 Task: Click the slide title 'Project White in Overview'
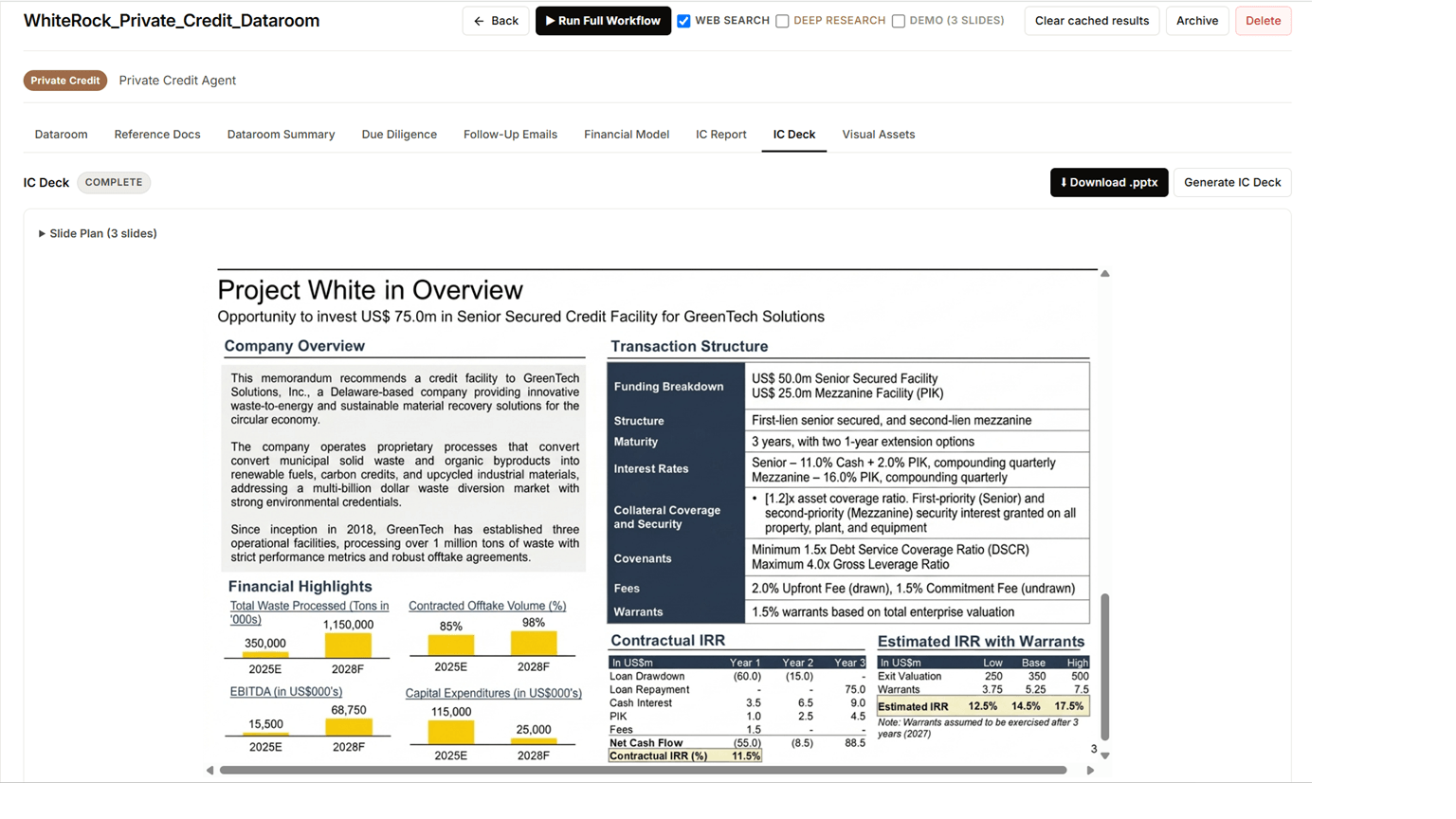tap(371, 290)
